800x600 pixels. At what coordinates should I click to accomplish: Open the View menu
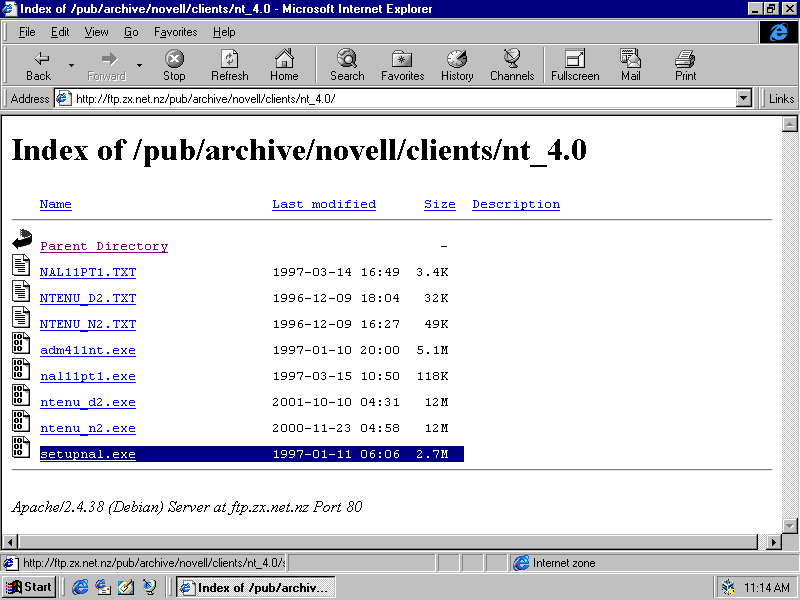pos(96,32)
